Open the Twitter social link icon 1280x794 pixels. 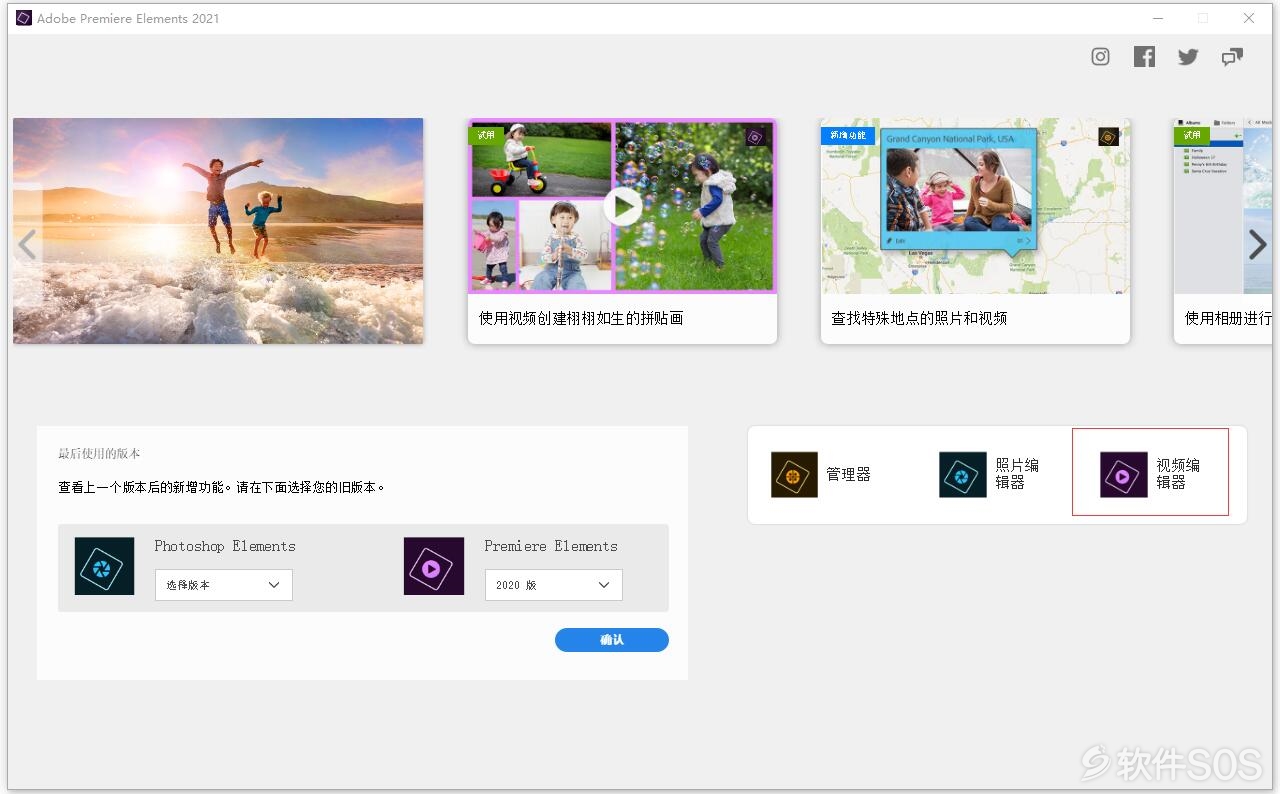[1188, 57]
